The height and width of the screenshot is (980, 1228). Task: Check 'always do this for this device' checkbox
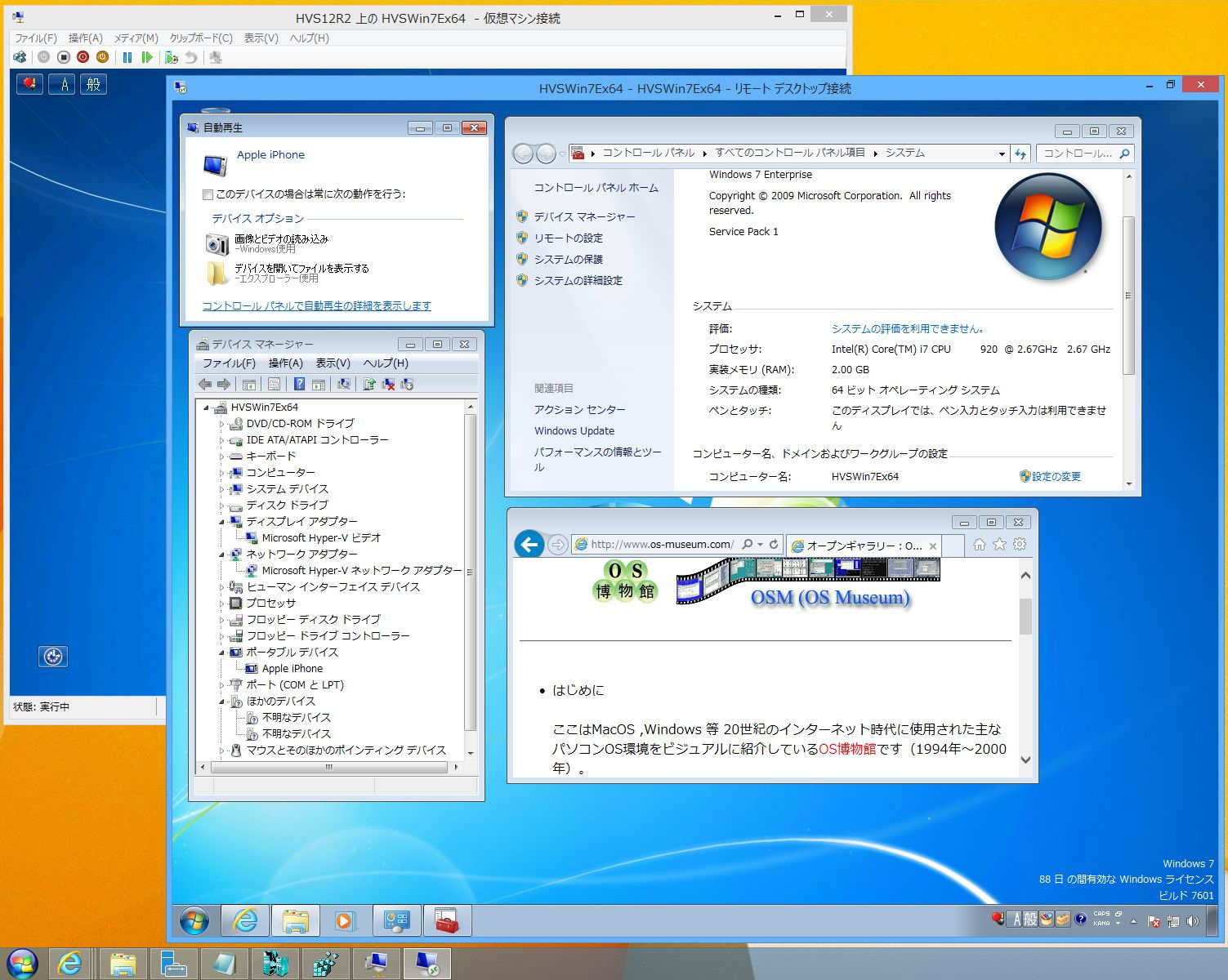pos(208,194)
